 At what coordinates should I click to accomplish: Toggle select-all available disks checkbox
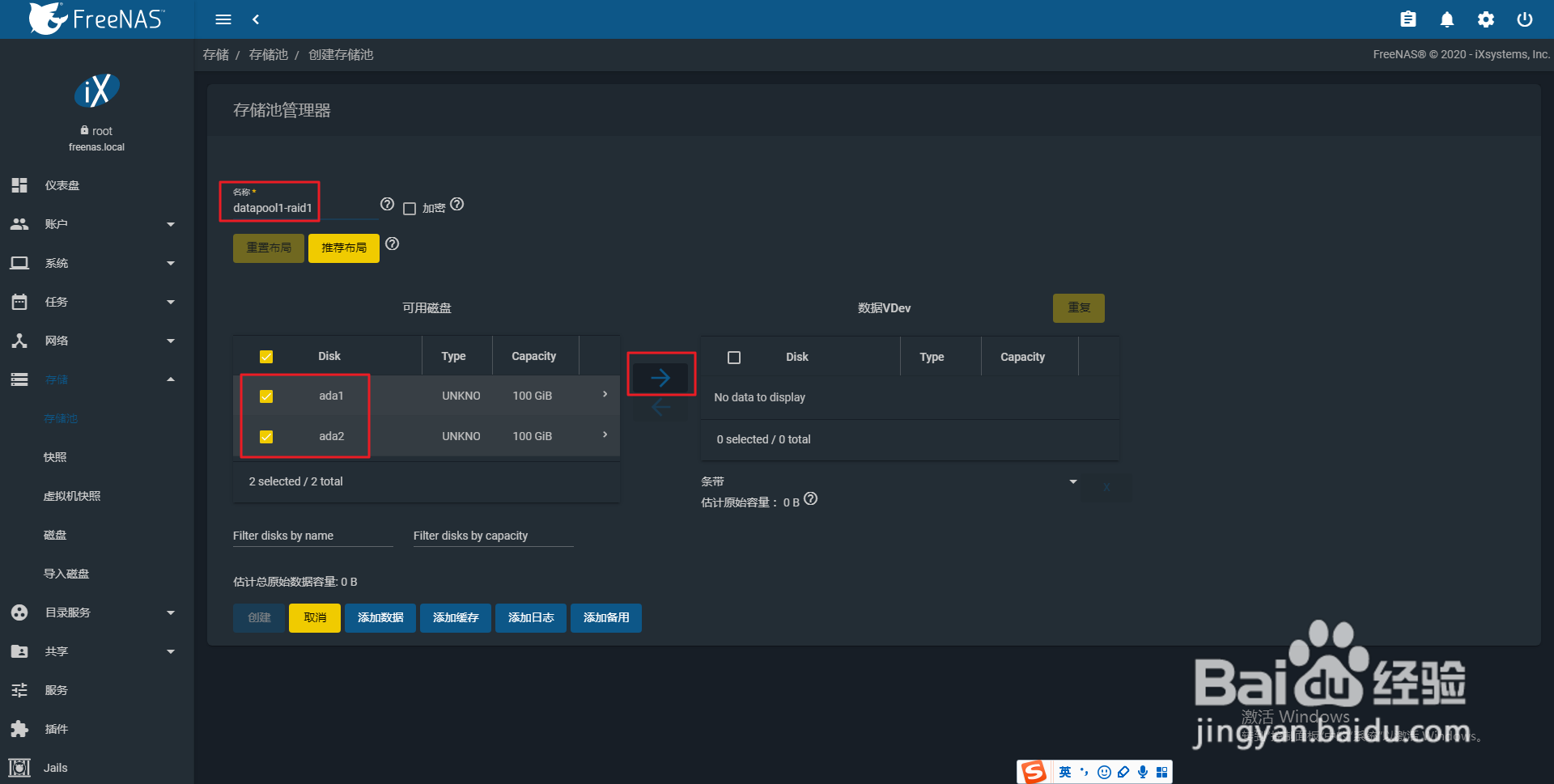pyautogui.click(x=266, y=357)
